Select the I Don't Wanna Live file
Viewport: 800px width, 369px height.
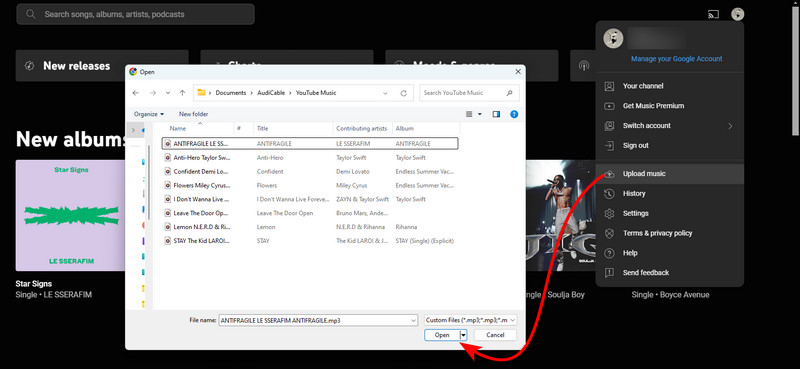[x=311, y=199]
